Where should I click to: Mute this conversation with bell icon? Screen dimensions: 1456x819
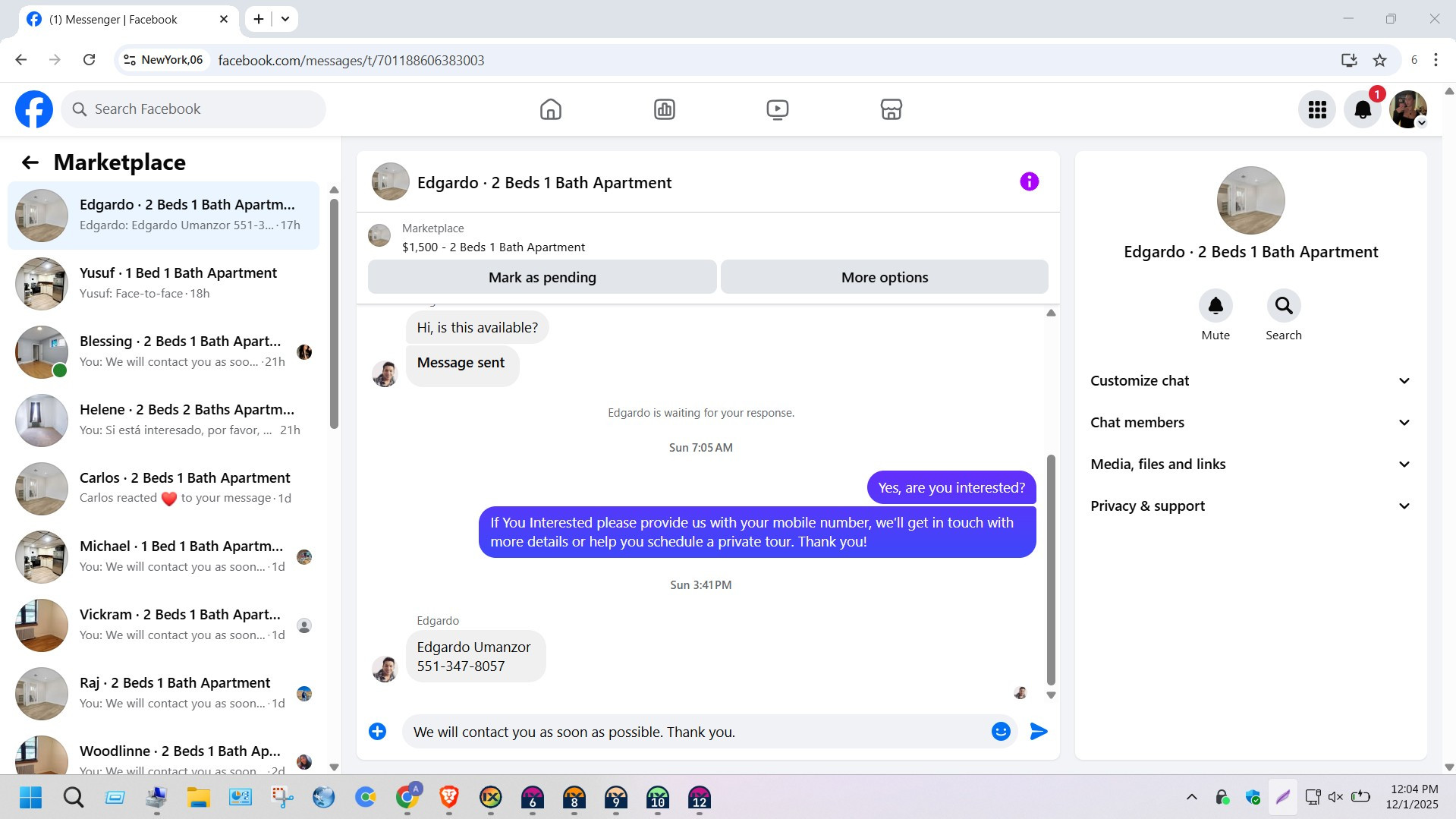[1215, 306]
